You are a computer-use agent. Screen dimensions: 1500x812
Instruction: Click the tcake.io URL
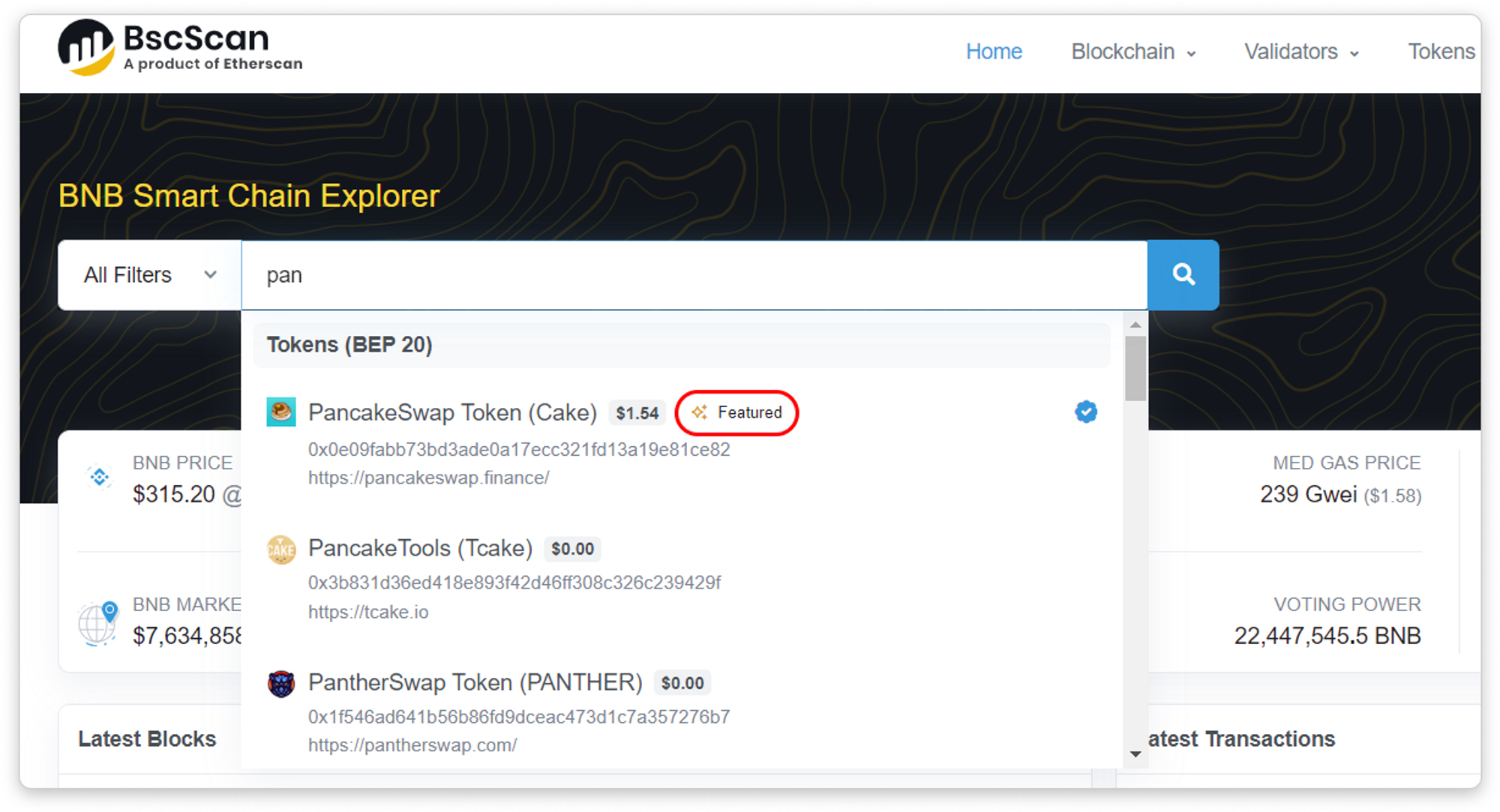click(x=368, y=612)
